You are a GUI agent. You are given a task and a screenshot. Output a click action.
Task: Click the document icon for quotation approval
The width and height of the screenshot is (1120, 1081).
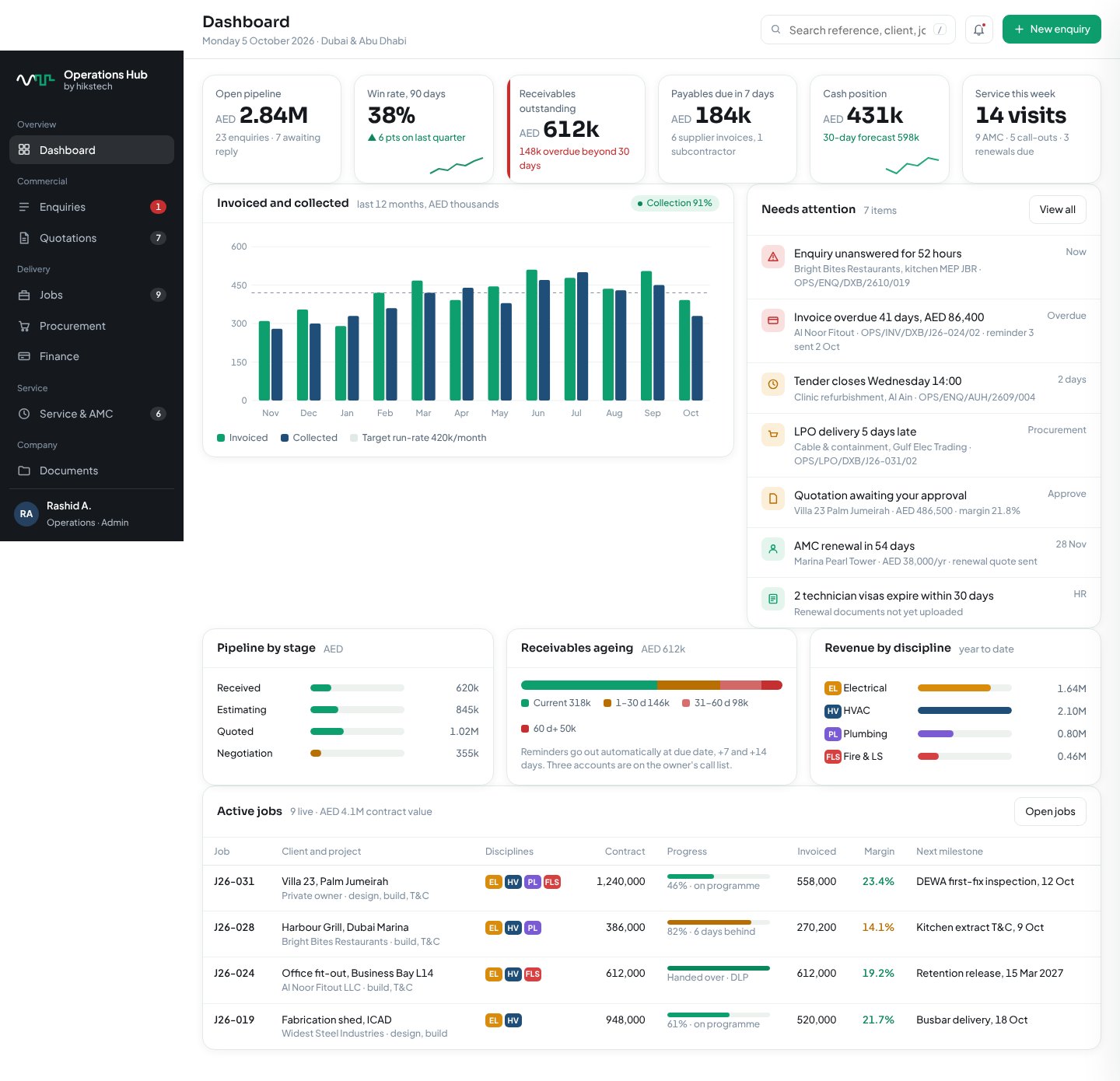click(773, 499)
